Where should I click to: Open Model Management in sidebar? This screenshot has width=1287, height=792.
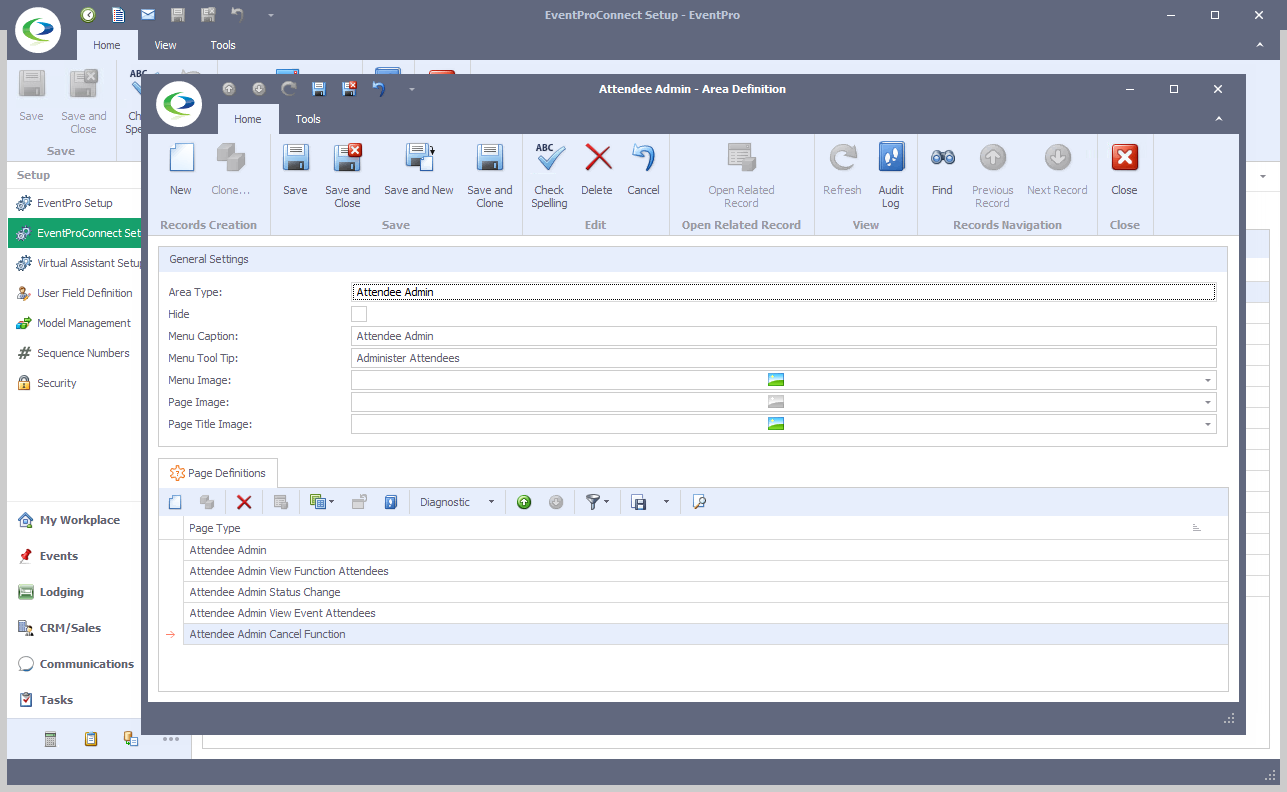[x=75, y=323]
